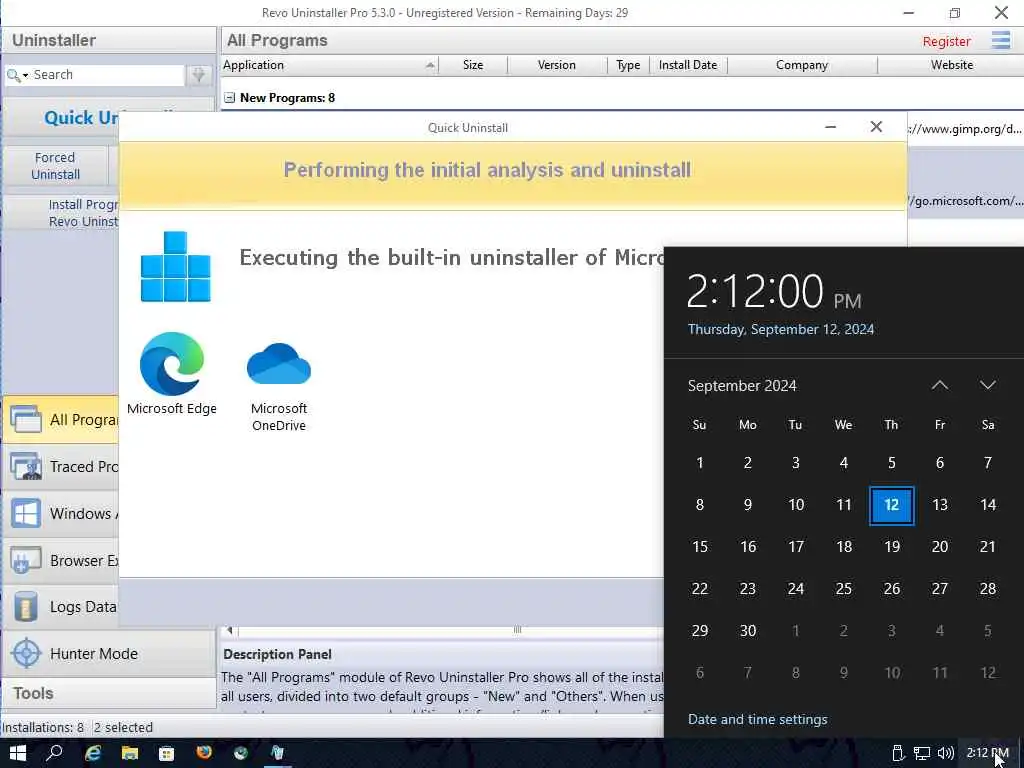1024x768 pixels.
Task: Click the blue blocks Revo uninstall icon
Action: click(x=176, y=266)
